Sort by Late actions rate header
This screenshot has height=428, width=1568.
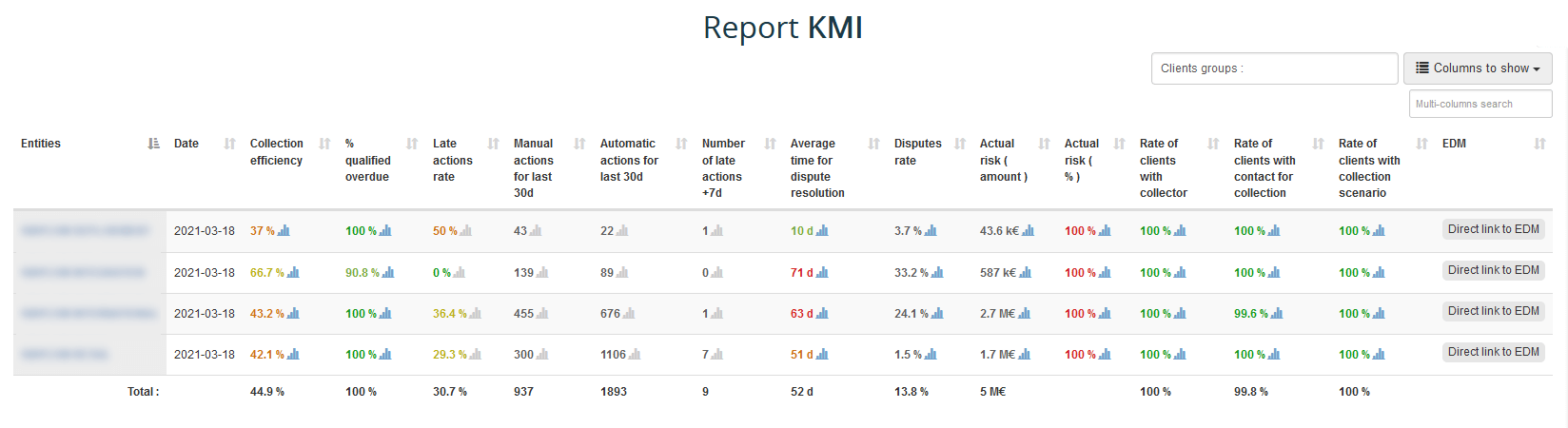493,144
